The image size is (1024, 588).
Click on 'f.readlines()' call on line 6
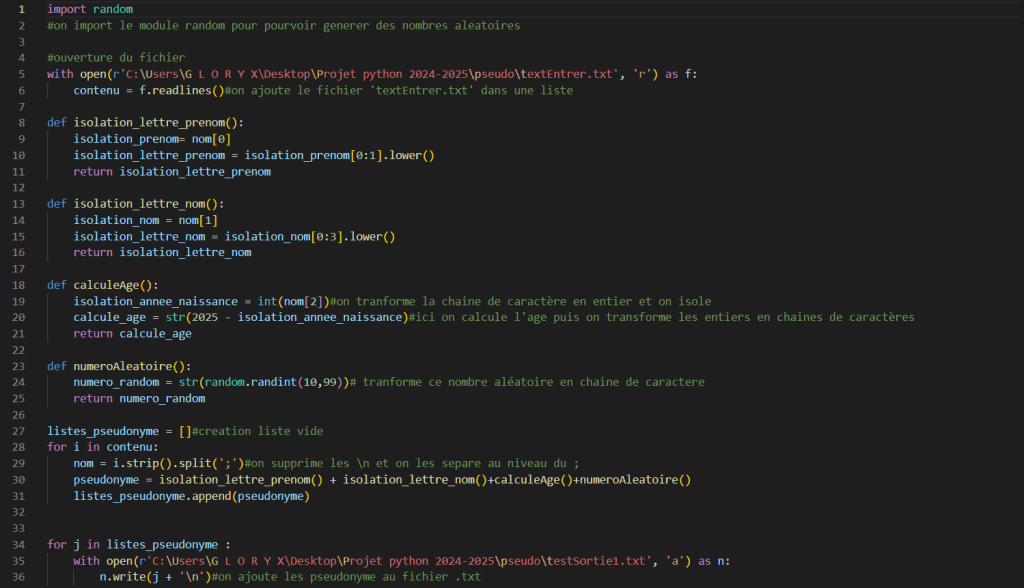click(x=179, y=90)
